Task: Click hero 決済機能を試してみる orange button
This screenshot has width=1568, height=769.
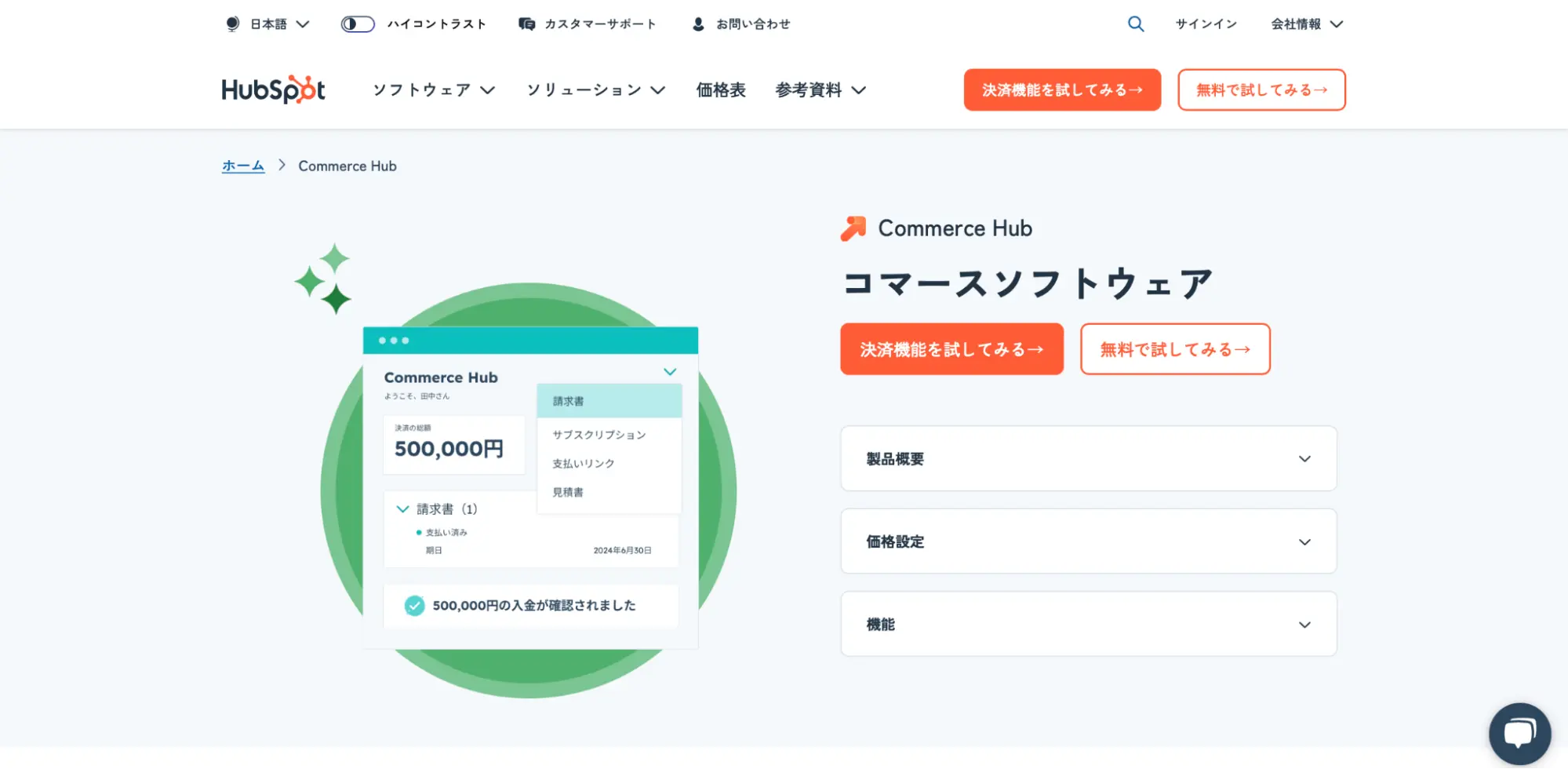Action: click(951, 348)
